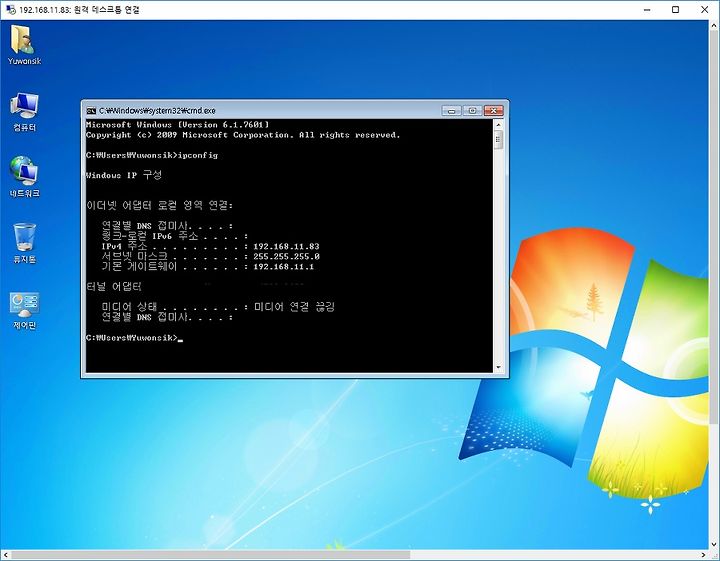Viewport: 720px width, 561px height.
Task: Click Remote Desktop vertical scroll up arrow
Action: (x=714, y=25)
